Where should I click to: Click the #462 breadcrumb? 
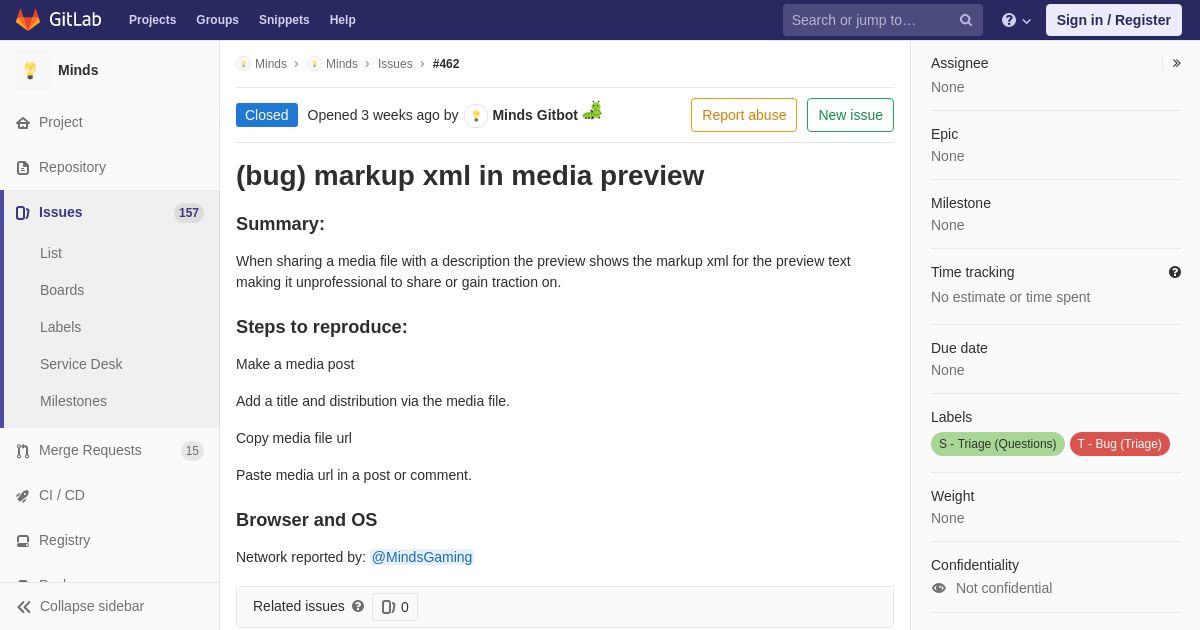446,64
